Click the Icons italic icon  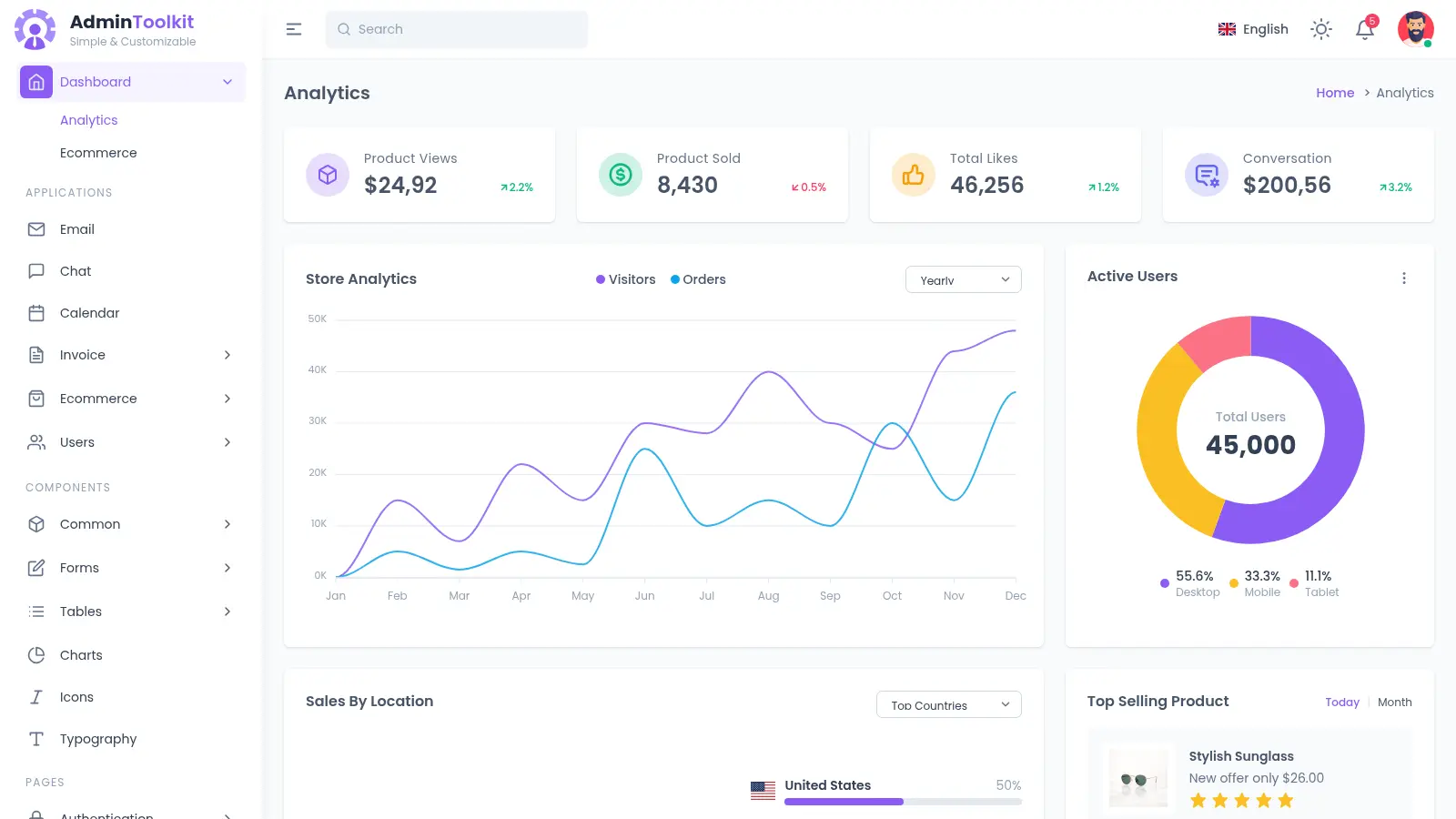click(36, 697)
